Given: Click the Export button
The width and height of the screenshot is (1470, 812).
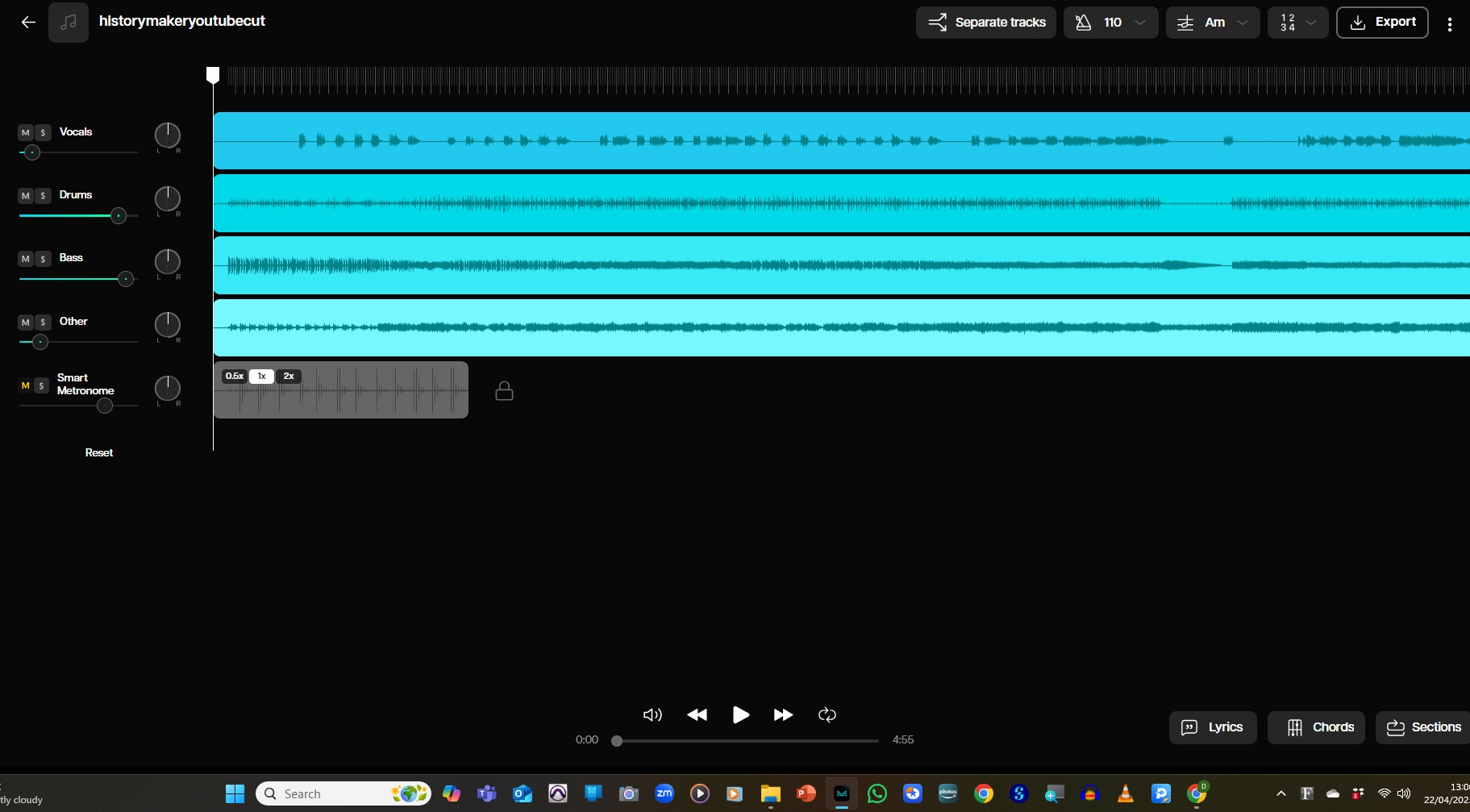Looking at the screenshot, I should click(1382, 23).
